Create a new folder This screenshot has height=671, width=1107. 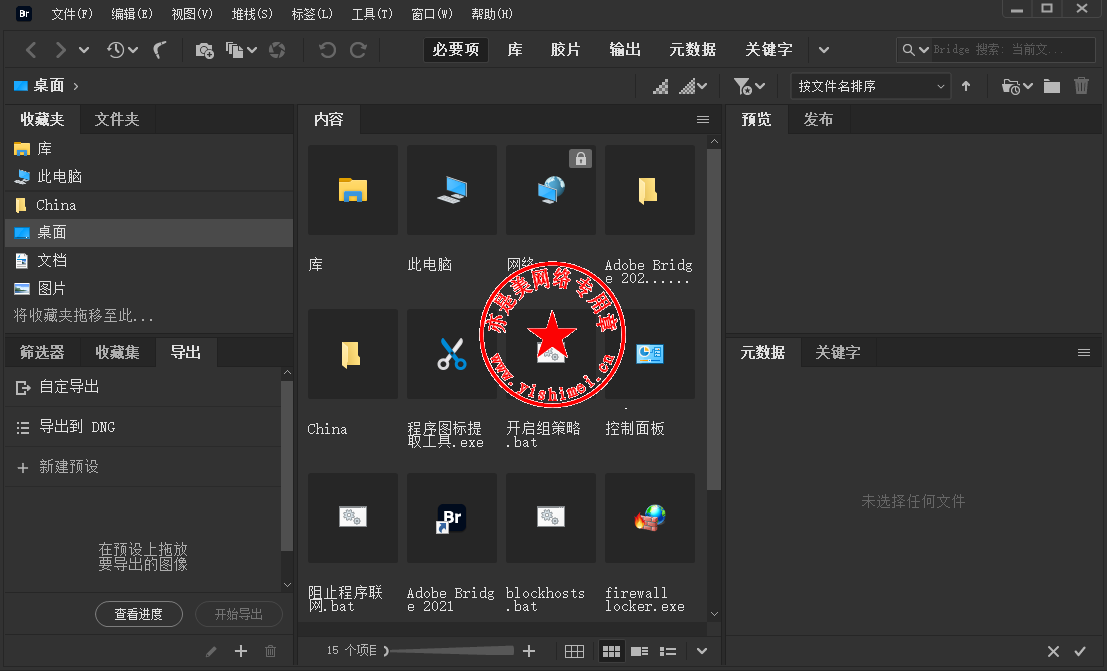coord(1052,86)
